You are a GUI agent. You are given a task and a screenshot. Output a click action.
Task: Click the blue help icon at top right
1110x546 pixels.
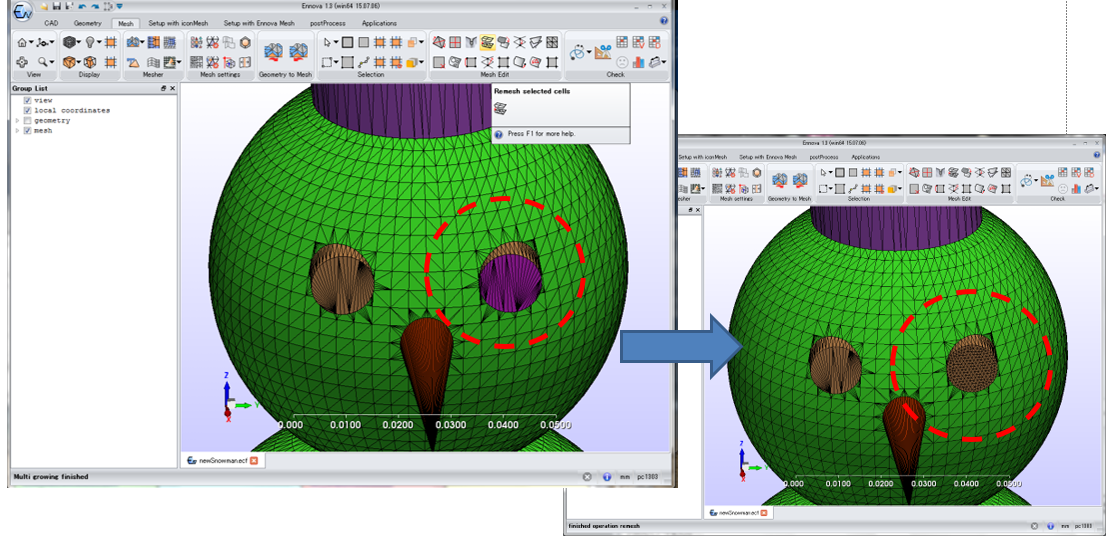click(664, 21)
